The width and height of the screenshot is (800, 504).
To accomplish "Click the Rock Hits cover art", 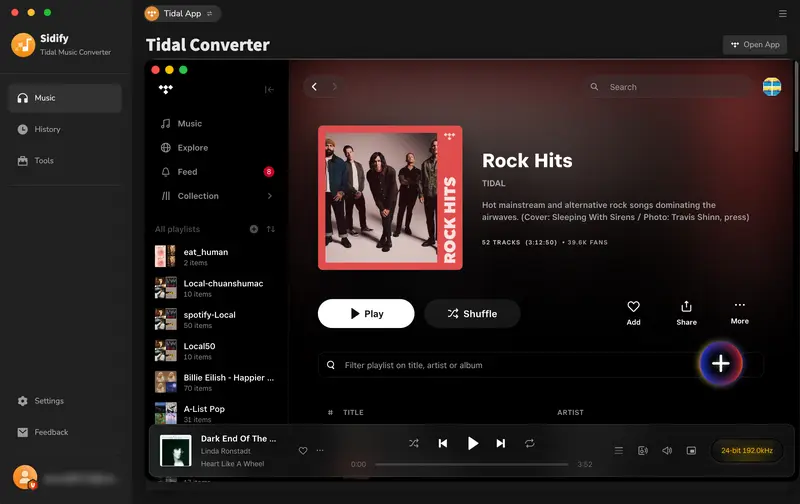I will 390,198.
